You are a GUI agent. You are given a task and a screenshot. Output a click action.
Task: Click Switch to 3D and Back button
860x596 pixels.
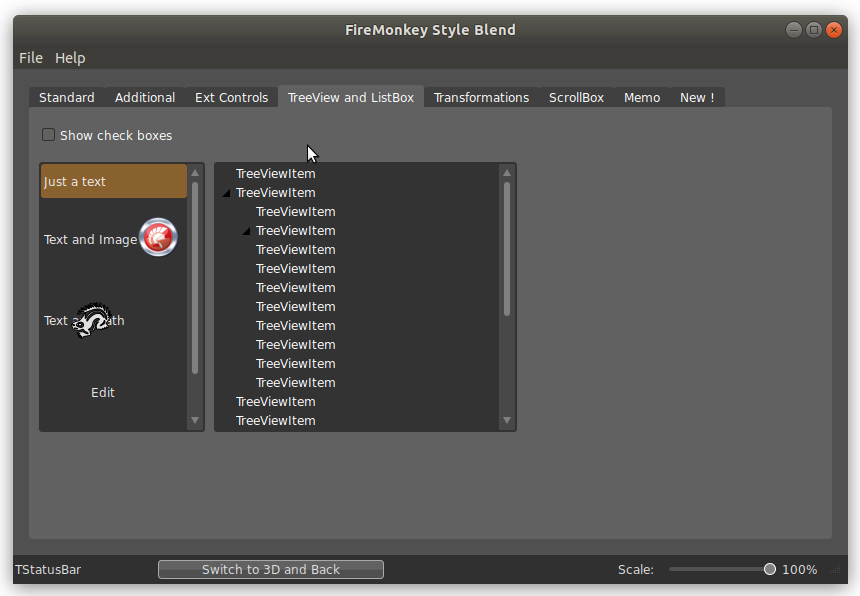coord(271,570)
